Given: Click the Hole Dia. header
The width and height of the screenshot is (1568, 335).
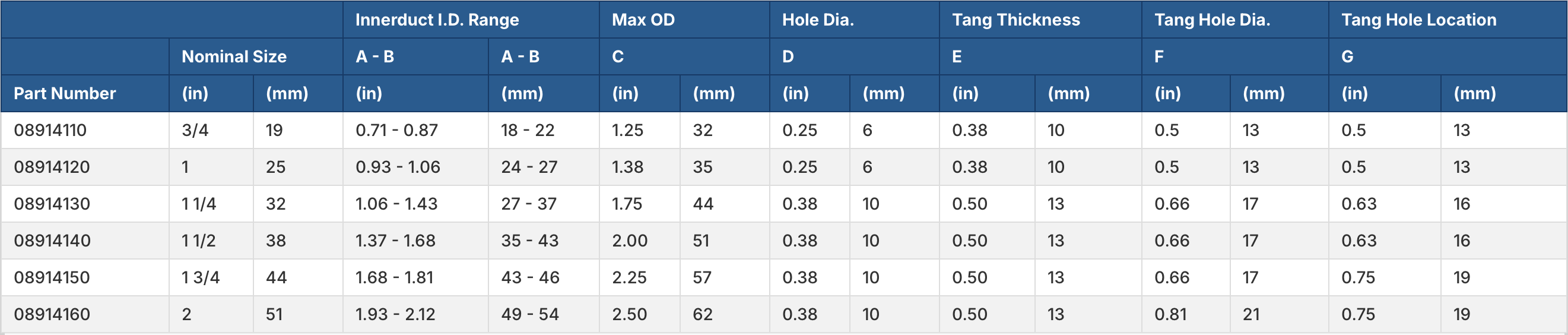Looking at the screenshot, I should (817, 20).
